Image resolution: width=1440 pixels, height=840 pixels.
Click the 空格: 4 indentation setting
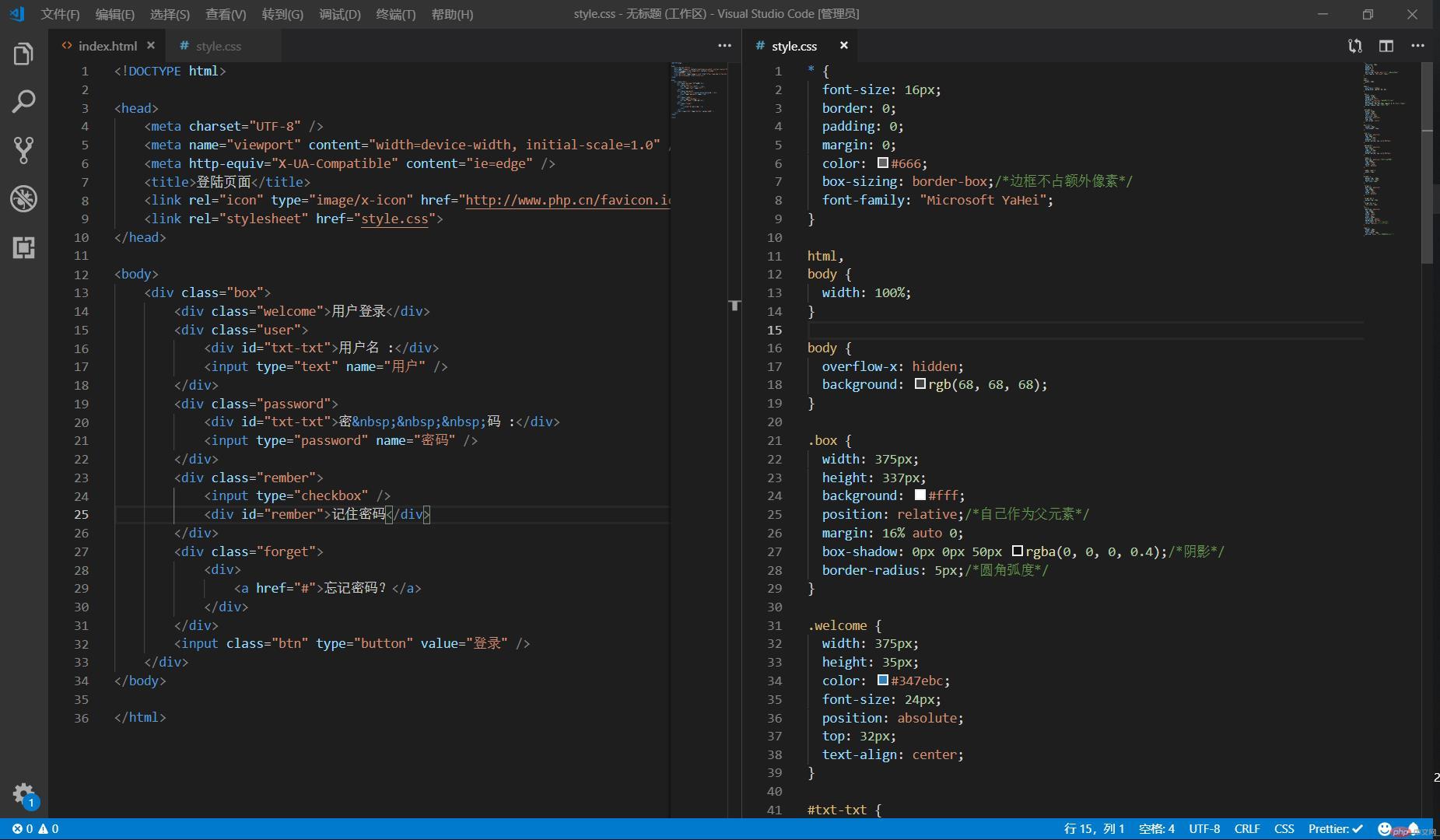pyautogui.click(x=1156, y=829)
